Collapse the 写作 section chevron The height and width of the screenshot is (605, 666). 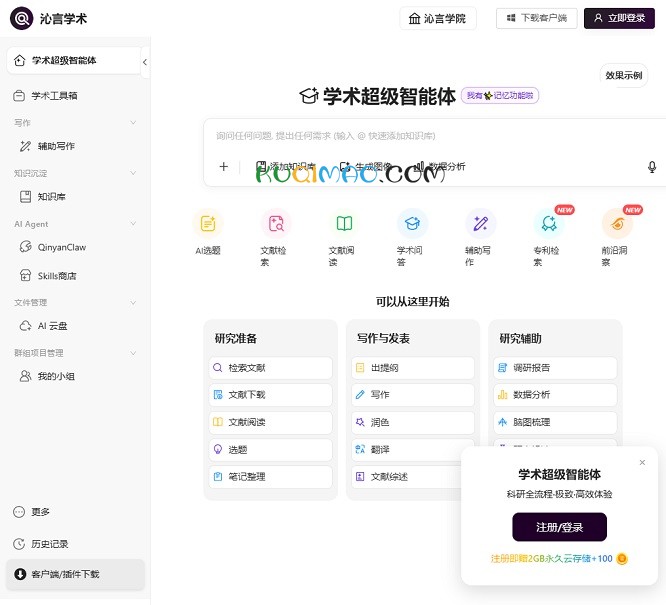click(133, 122)
